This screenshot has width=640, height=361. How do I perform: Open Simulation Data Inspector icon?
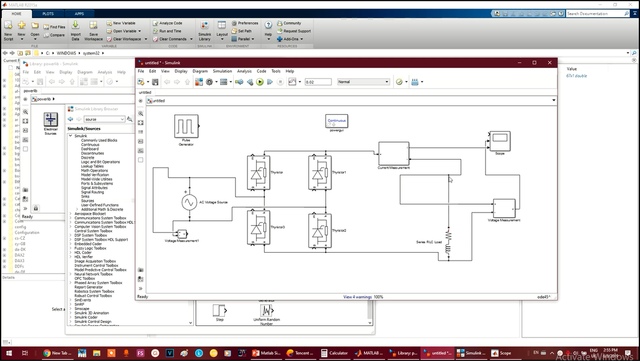292,82
